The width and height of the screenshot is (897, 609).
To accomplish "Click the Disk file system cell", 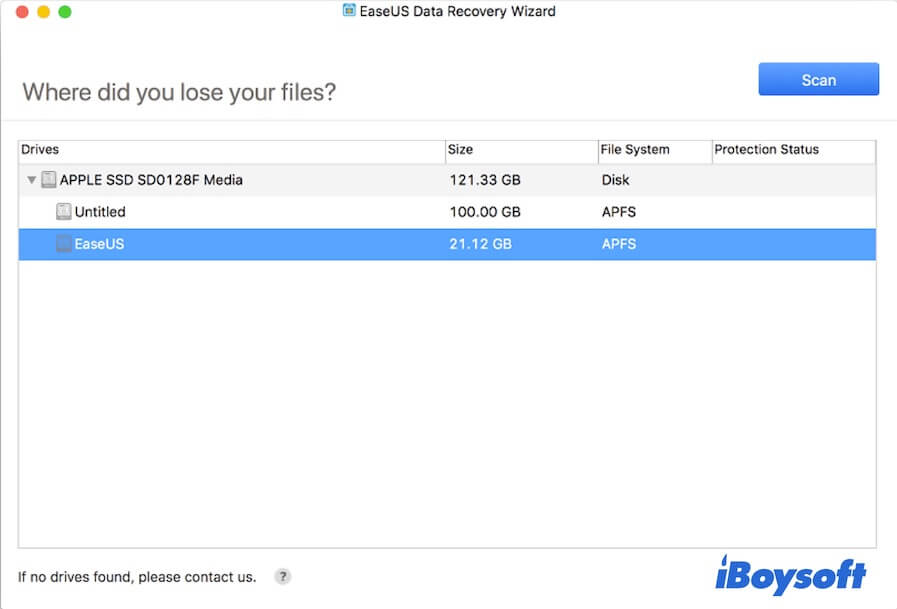I will tap(615, 180).
